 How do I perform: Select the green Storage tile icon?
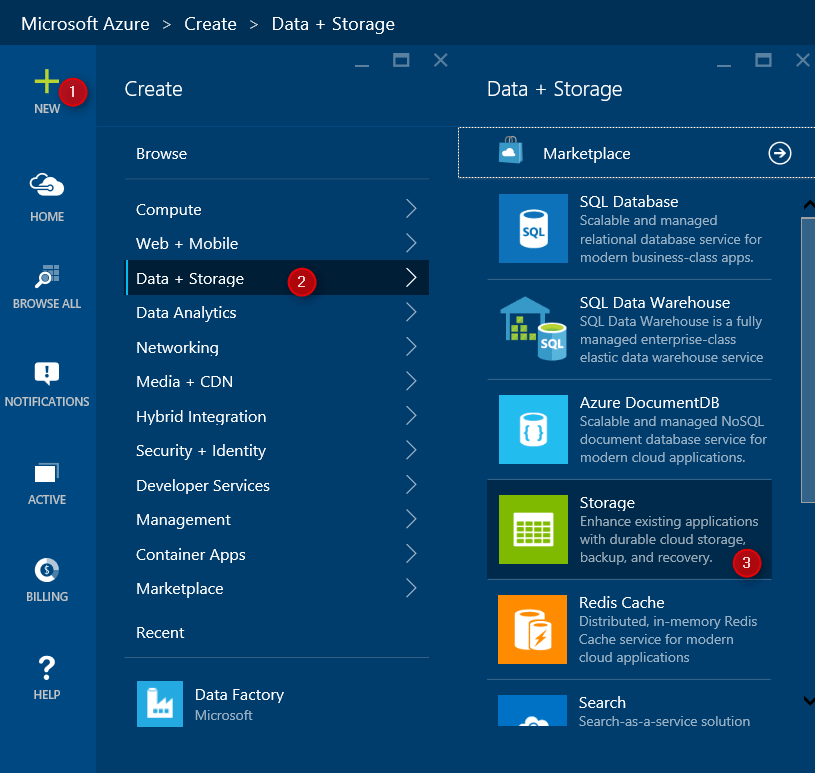point(533,529)
